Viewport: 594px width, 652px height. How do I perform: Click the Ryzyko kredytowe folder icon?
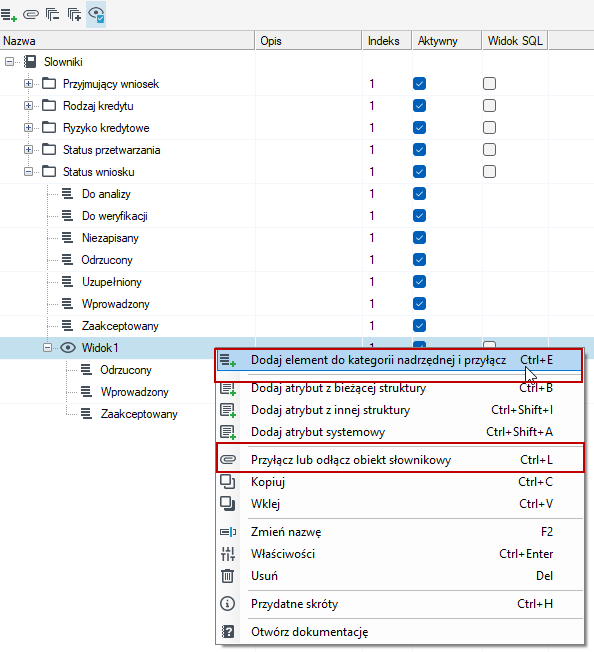[49, 128]
